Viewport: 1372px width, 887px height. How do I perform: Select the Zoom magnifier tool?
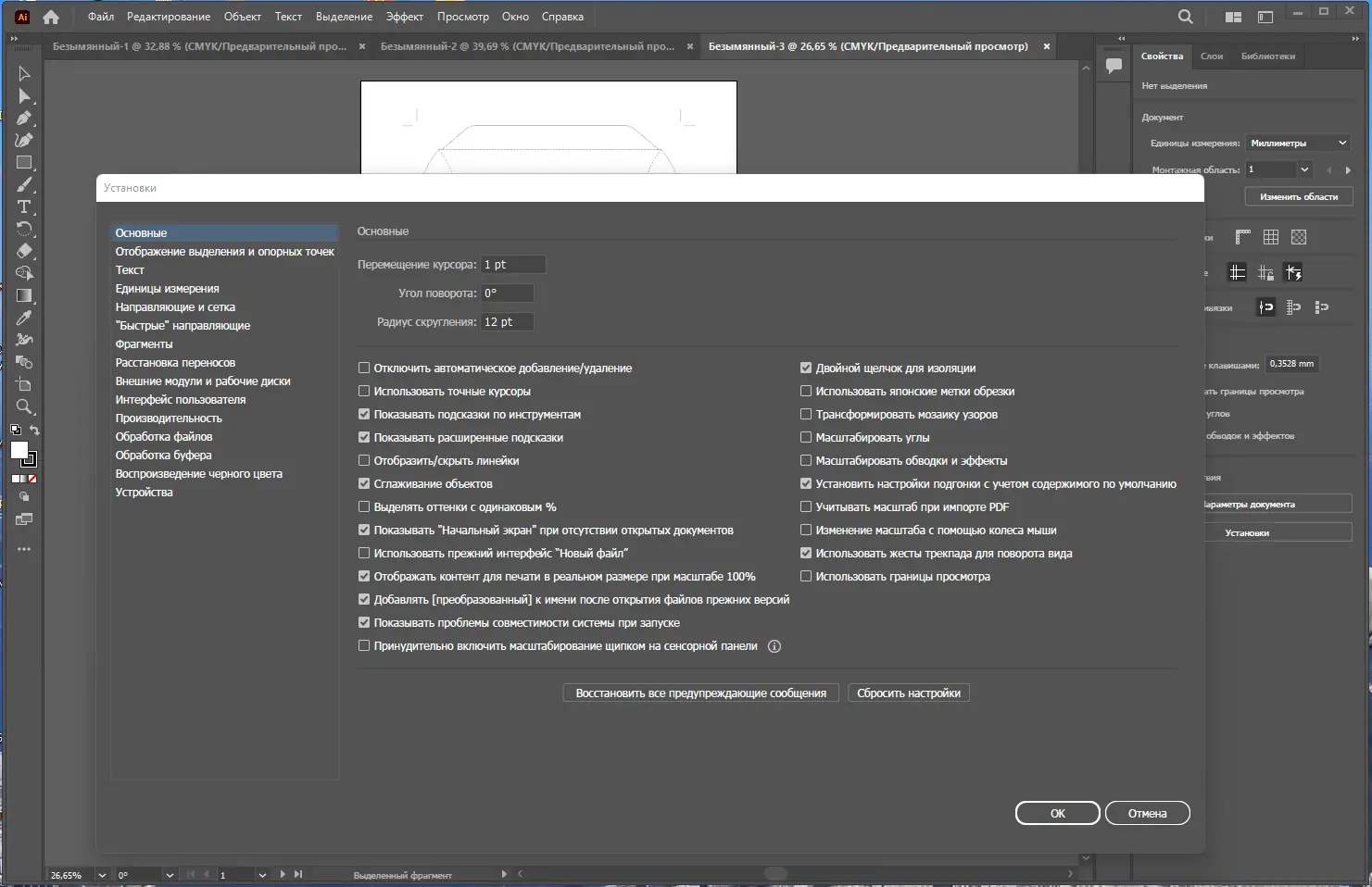[24, 407]
